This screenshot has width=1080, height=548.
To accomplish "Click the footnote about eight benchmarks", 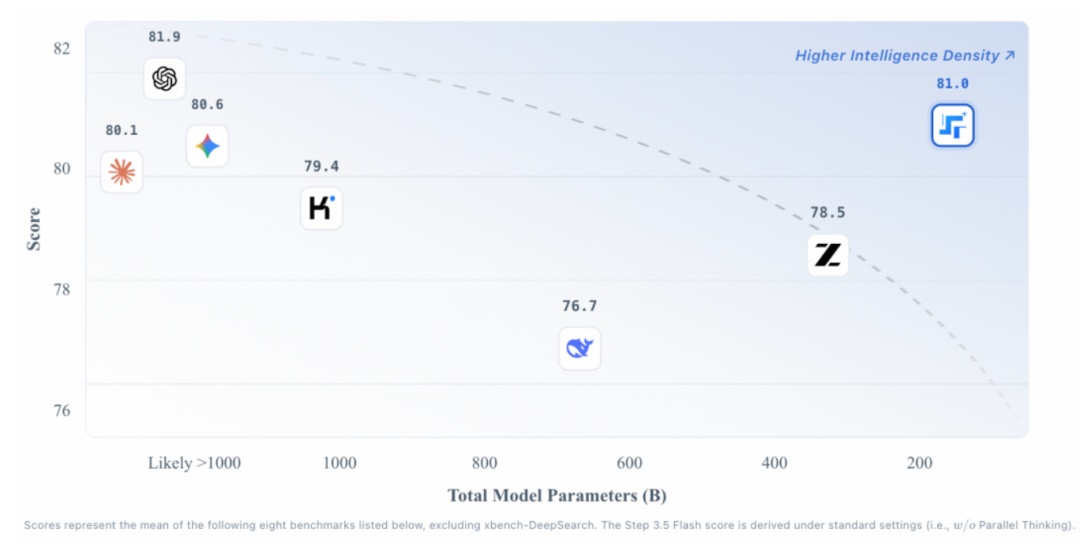I will coord(548,525).
